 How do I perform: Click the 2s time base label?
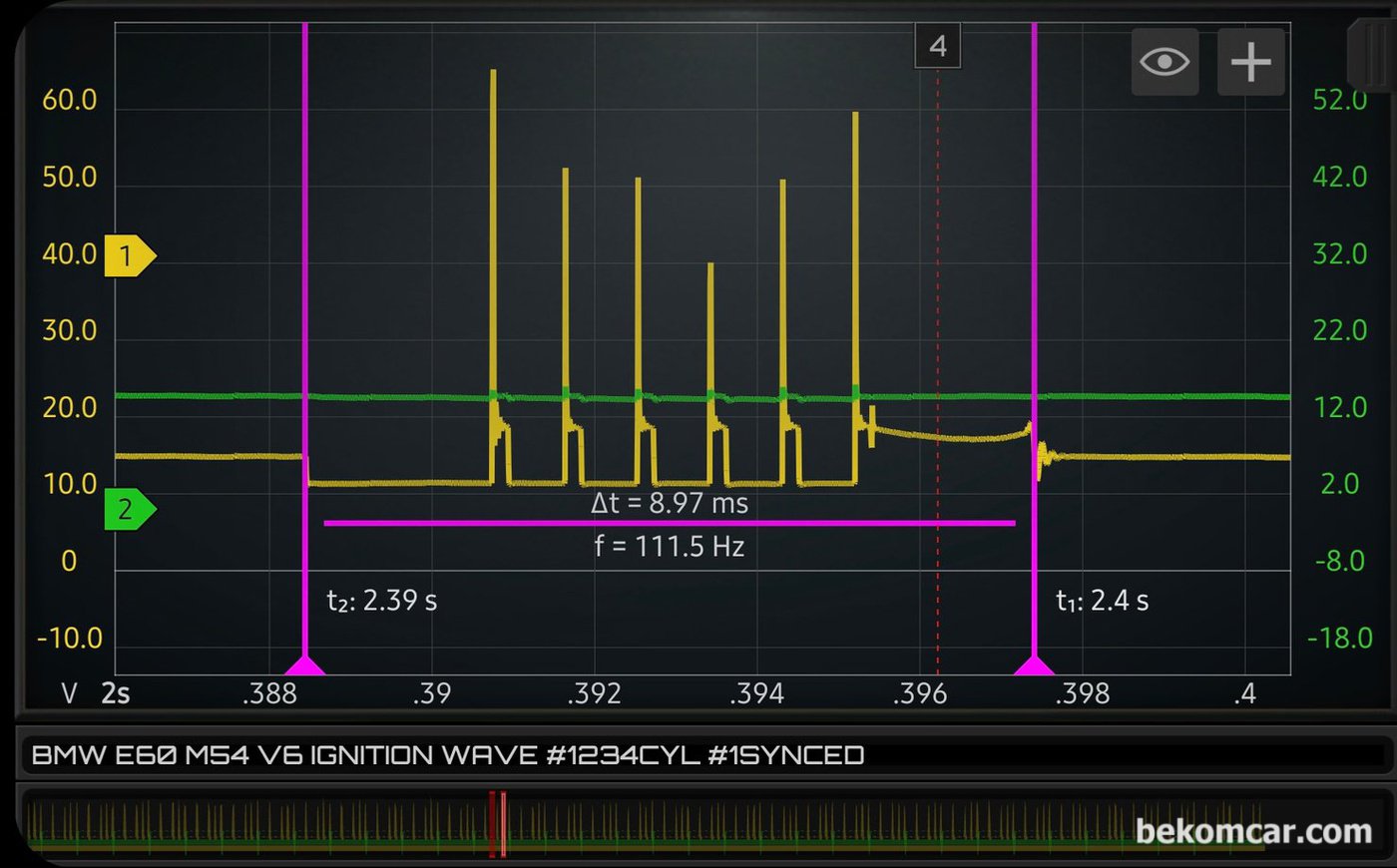[x=116, y=693]
